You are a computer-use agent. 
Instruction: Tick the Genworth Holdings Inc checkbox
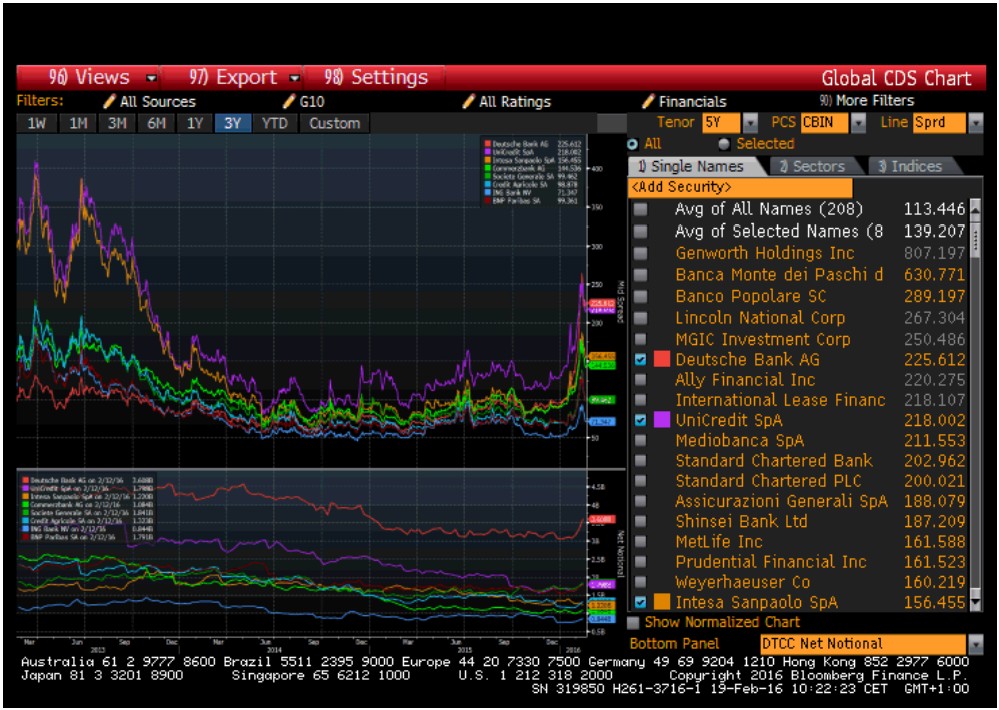click(640, 253)
